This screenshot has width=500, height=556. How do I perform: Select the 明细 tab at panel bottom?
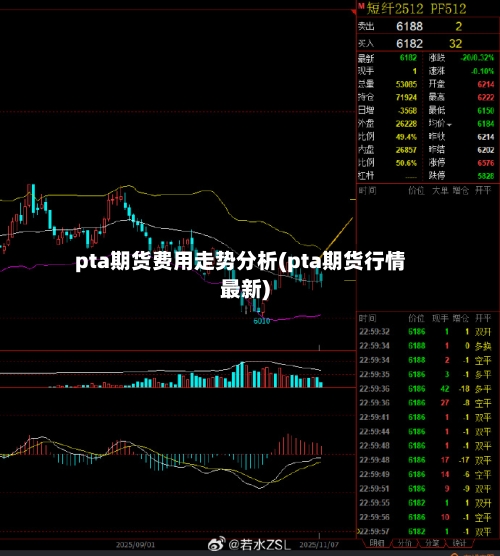pos(377,543)
